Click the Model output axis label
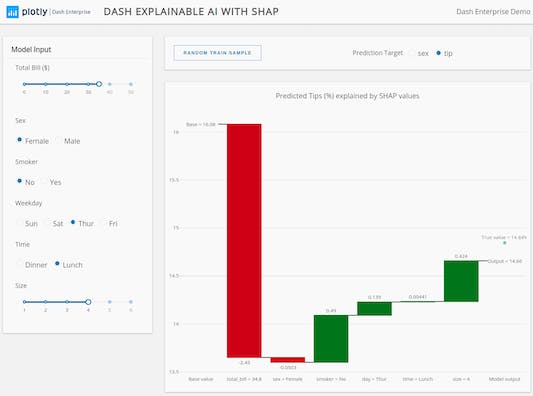This screenshot has width=533, height=396. click(505, 379)
